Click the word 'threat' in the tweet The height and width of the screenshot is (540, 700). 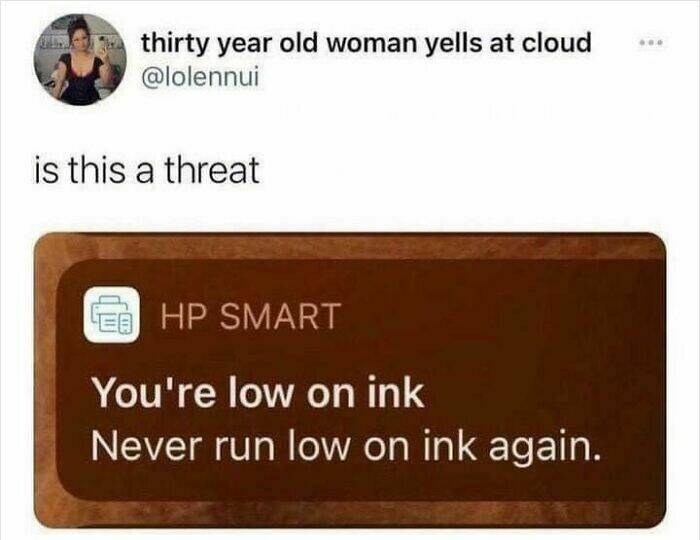point(212,170)
